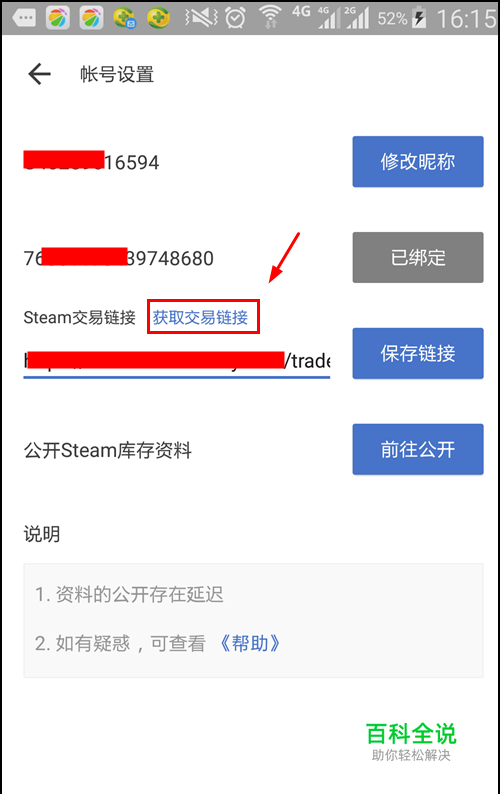Tap the keyboard notification icon in status bar
500x794 pixels.
pos(24,18)
